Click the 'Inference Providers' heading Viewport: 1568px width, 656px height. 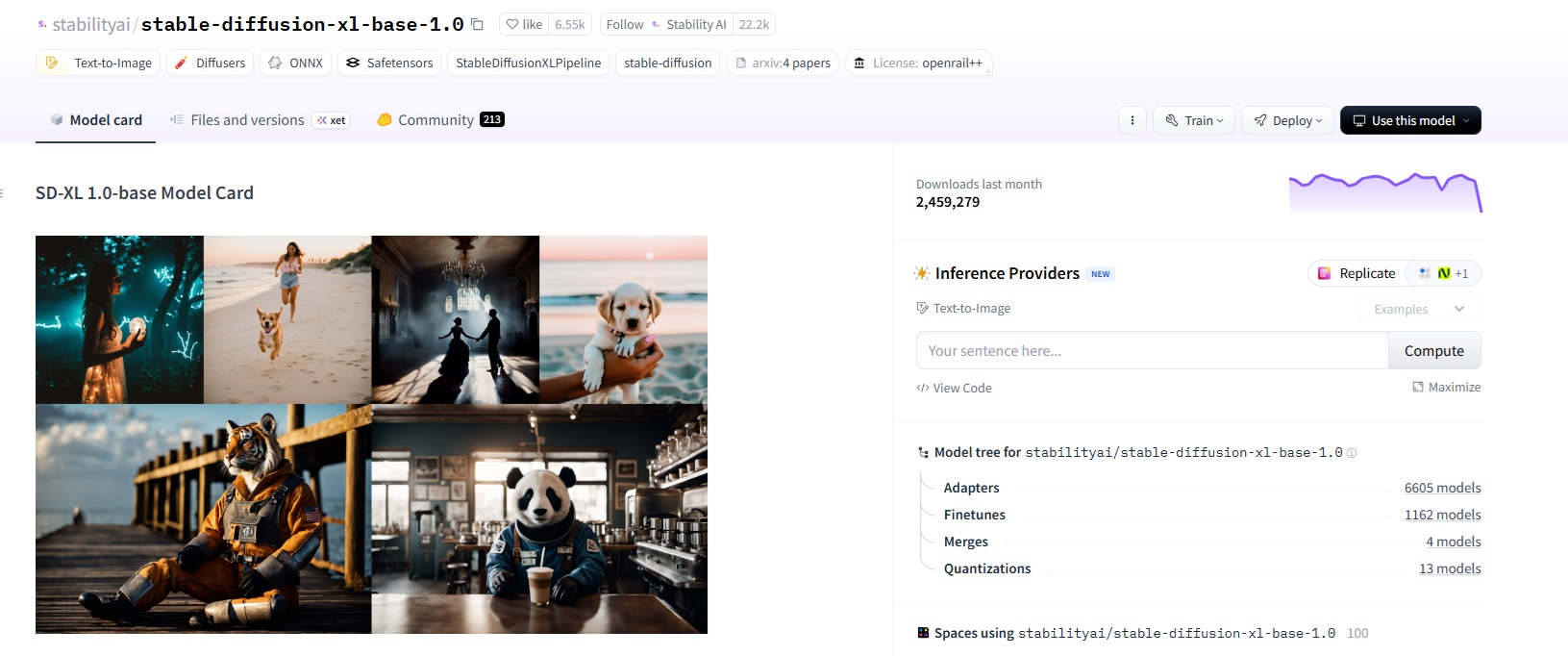1007,273
